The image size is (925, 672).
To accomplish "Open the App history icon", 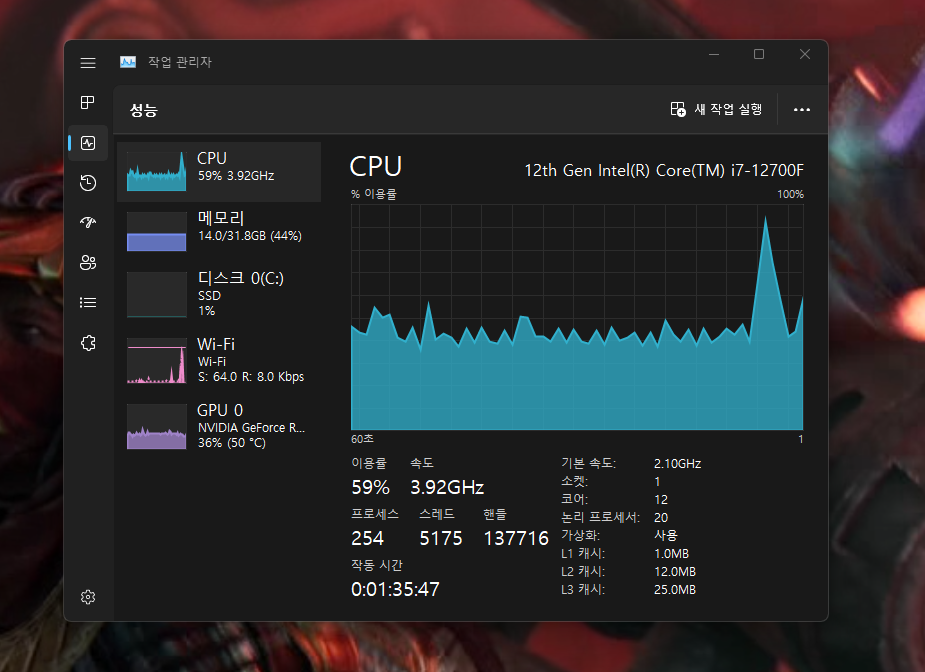I will (88, 183).
